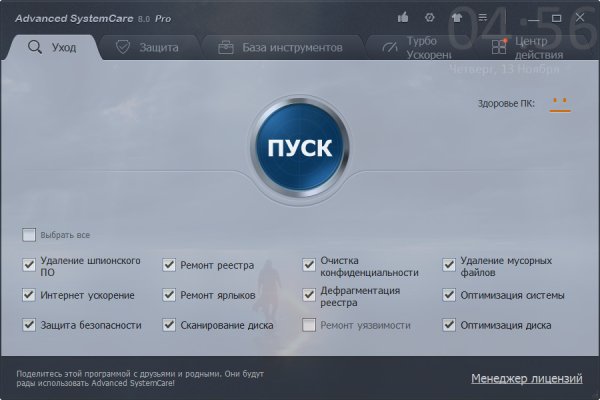Click the magnifier icon on Уход tab
The width and height of the screenshot is (600, 400).
point(35,47)
